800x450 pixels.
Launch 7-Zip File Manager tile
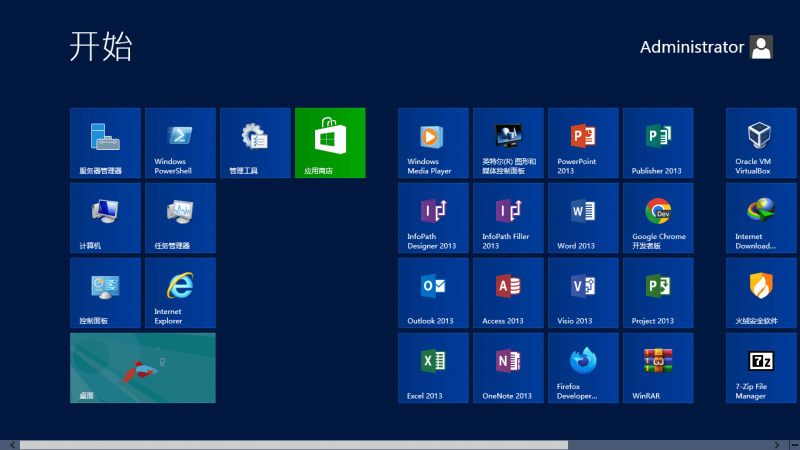point(761,368)
